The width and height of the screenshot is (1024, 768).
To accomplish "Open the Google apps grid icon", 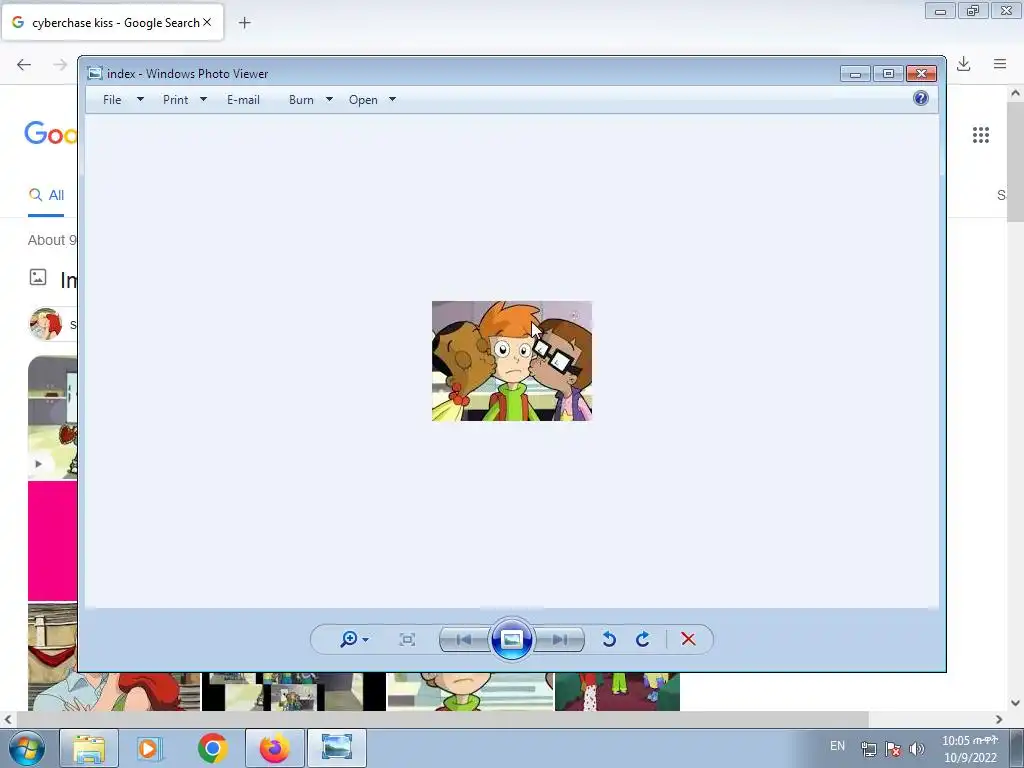I will [981, 135].
